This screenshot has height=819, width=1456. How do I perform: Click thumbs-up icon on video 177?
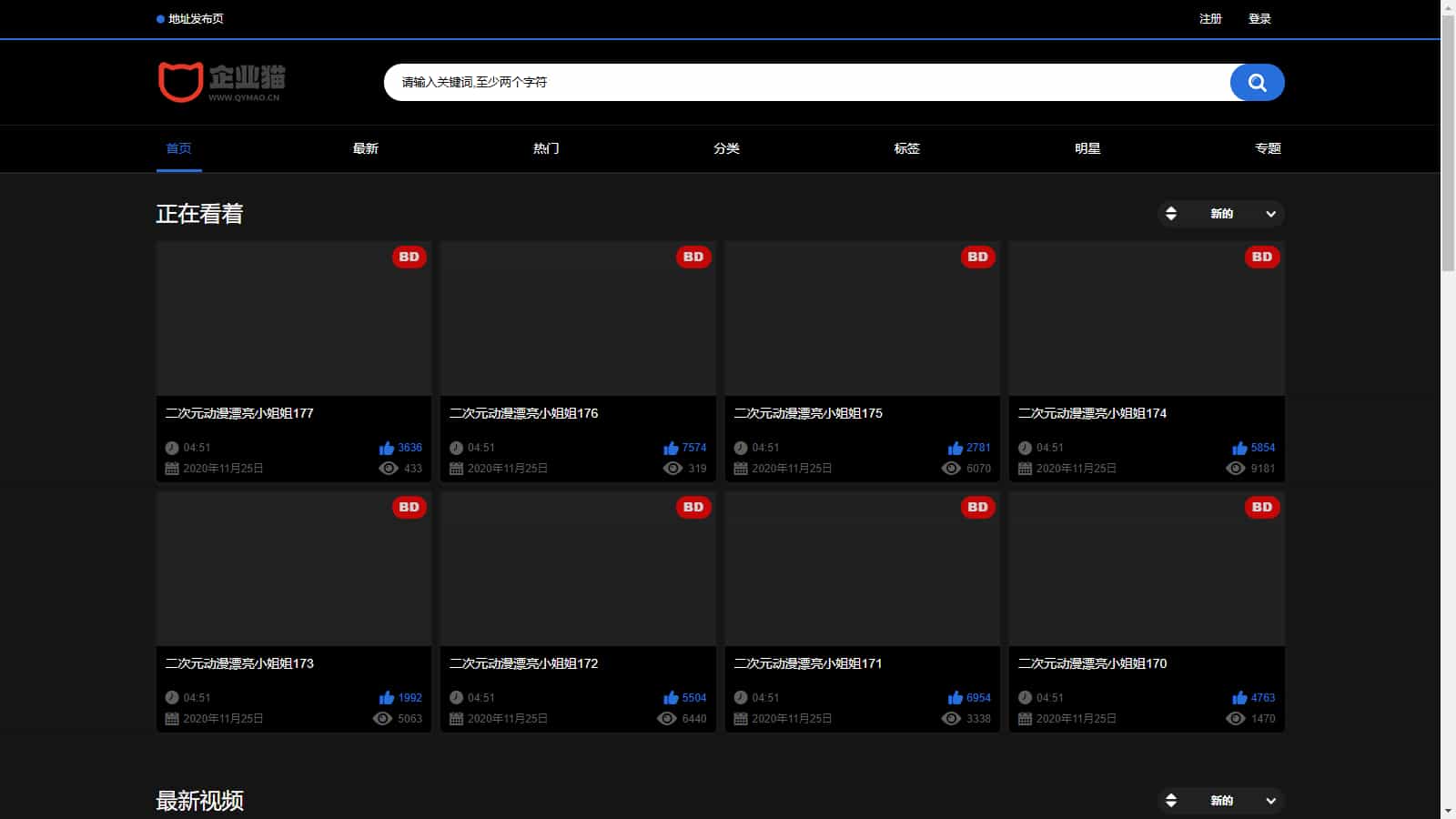[387, 448]
